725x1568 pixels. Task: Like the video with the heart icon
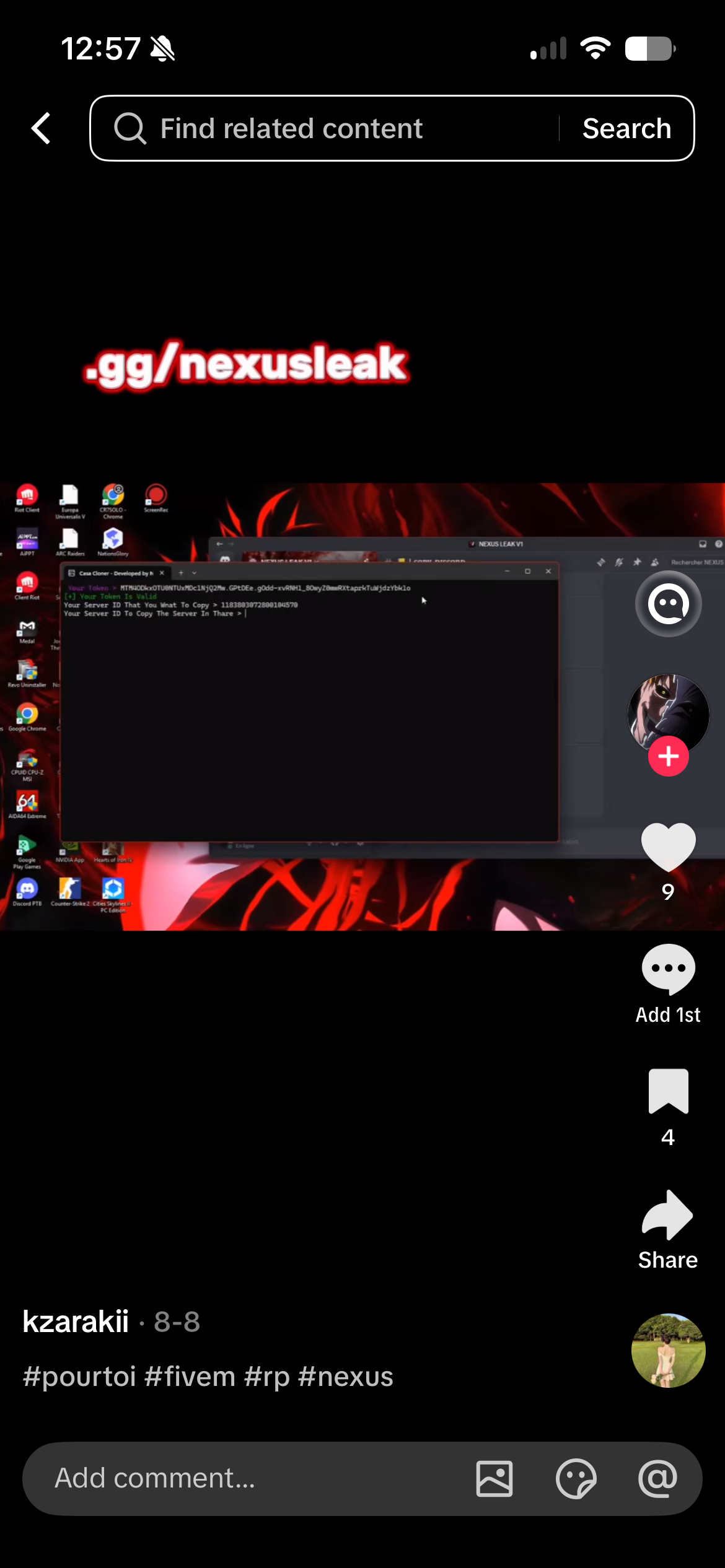coord(668,847)
